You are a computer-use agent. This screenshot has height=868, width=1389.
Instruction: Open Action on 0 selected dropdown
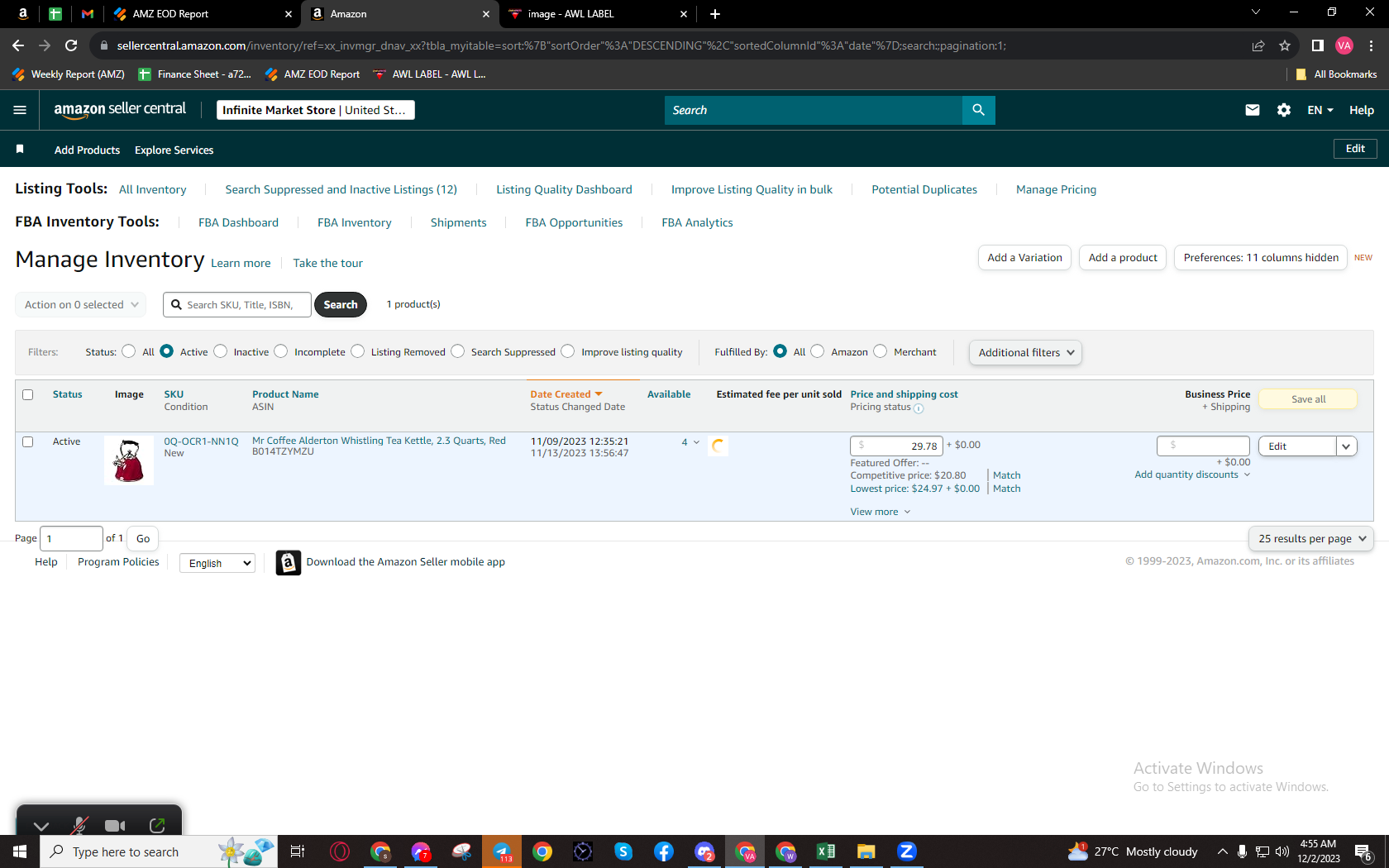(x=81, y=304)
